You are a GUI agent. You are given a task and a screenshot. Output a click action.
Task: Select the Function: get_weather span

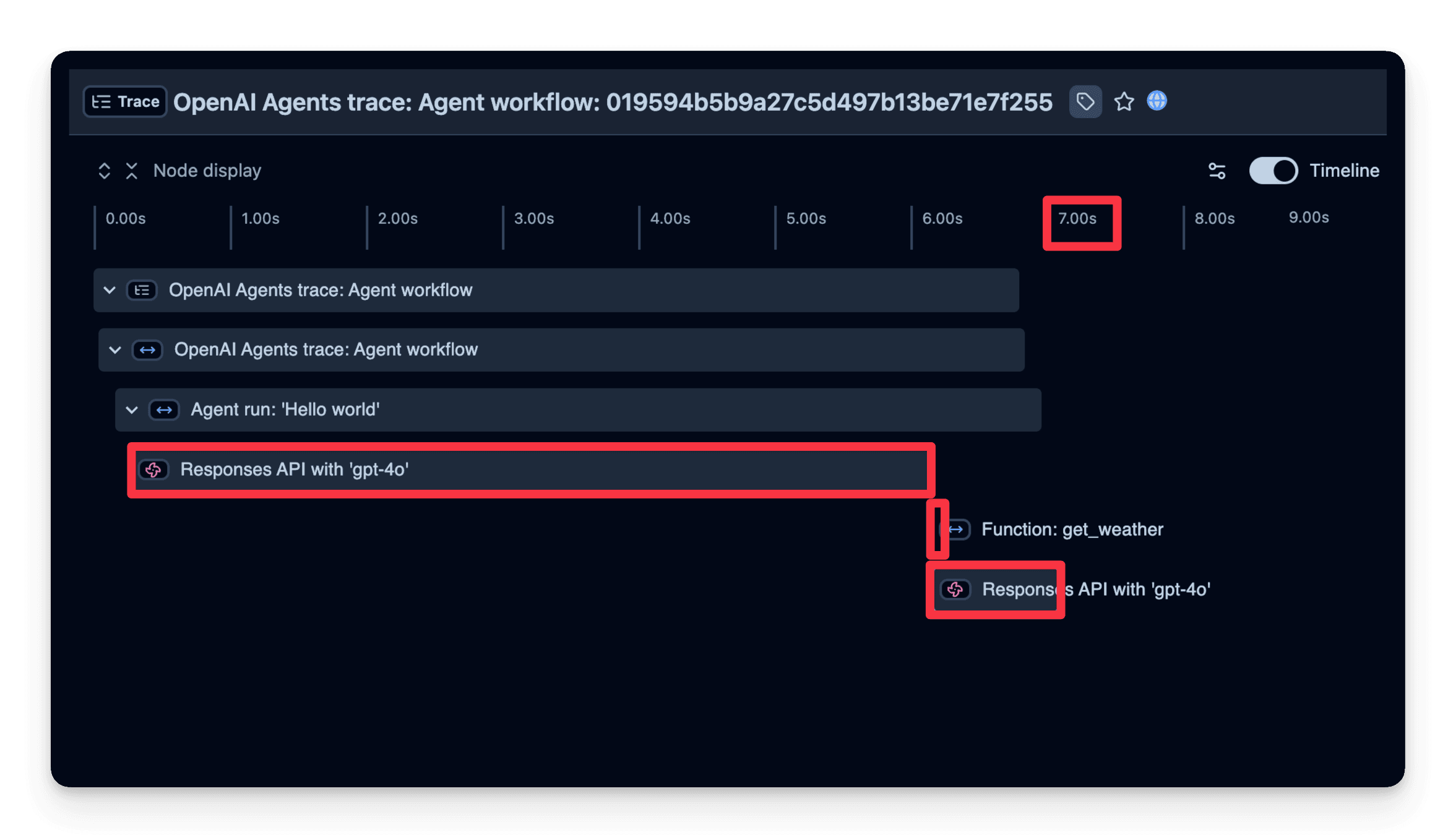coord(1072,529)
